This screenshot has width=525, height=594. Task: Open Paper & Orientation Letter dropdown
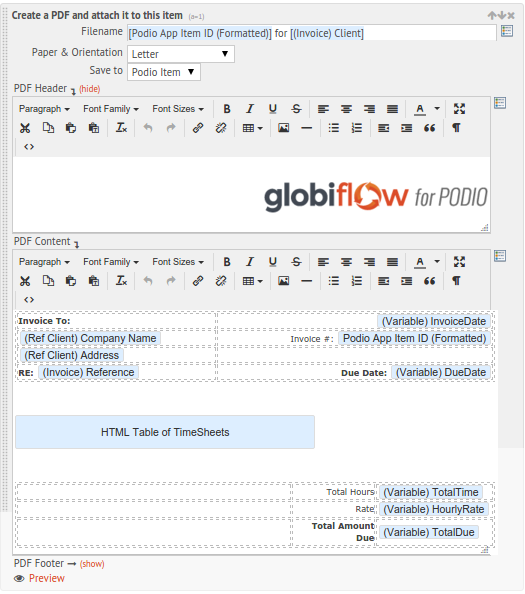coord(181,54)
